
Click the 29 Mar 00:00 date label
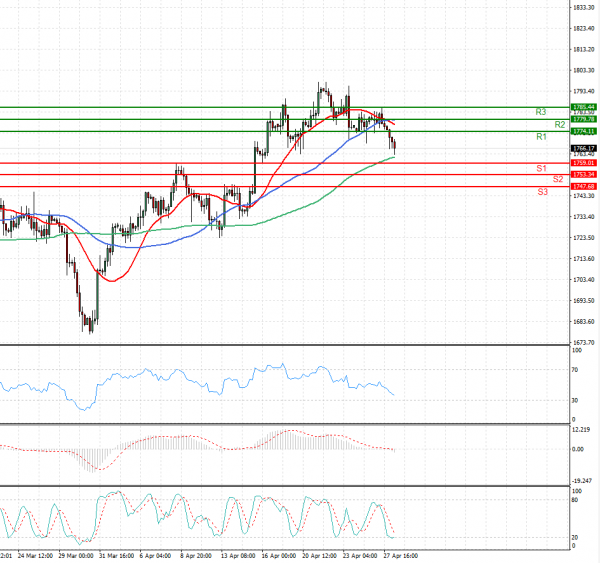[x=76, y=556]
